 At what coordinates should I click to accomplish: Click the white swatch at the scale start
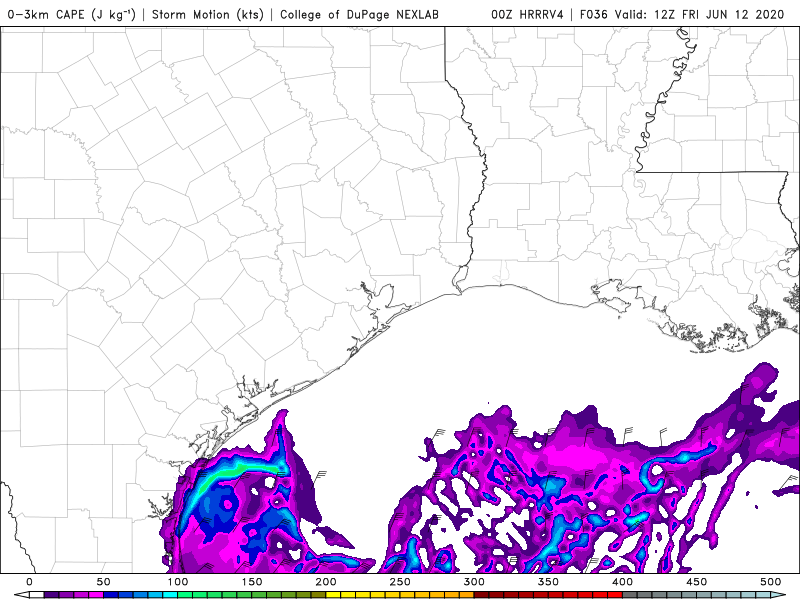tap(37, 594)
